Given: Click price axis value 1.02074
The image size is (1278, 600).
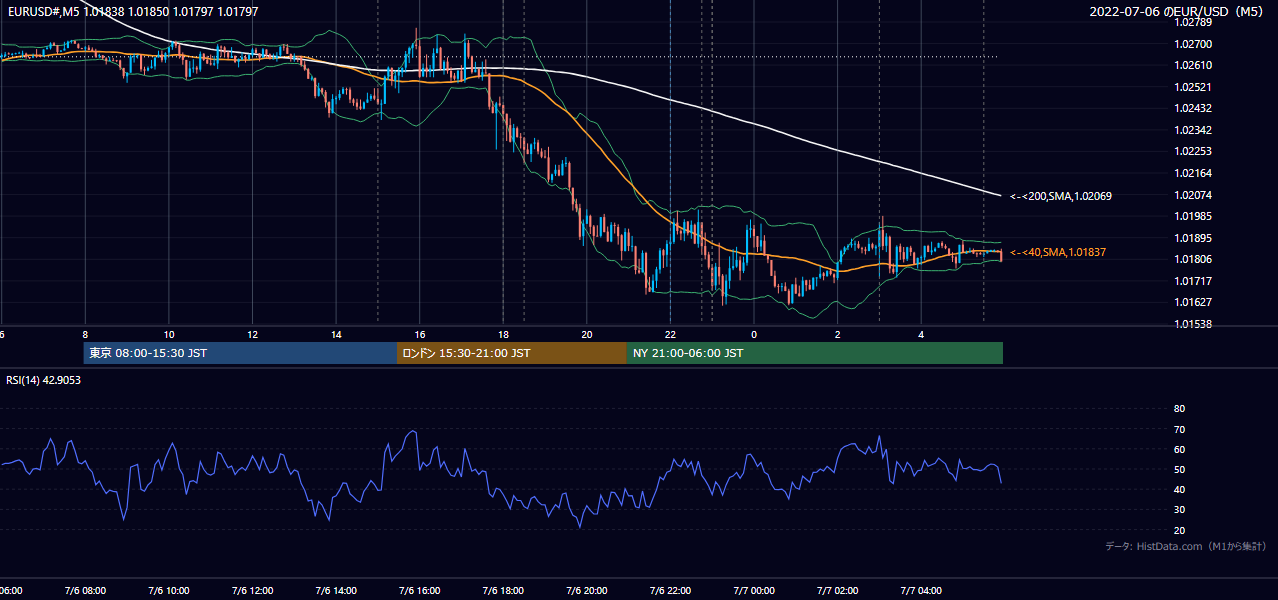Looking at the screenshot, I should tap(1193, 194).
